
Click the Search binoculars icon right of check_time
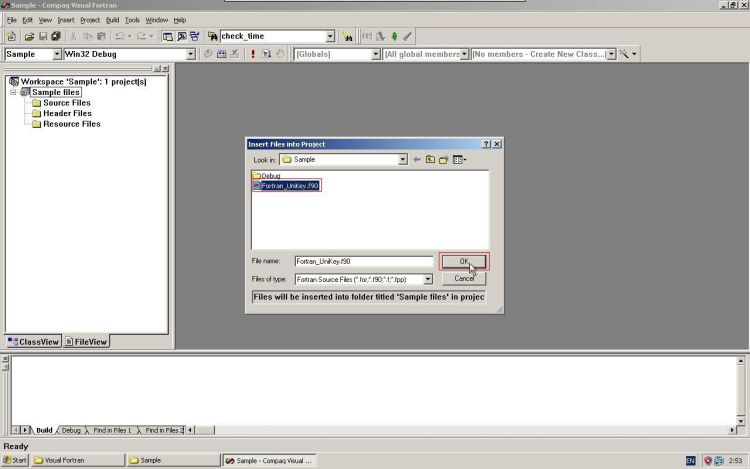coord(348,36)
